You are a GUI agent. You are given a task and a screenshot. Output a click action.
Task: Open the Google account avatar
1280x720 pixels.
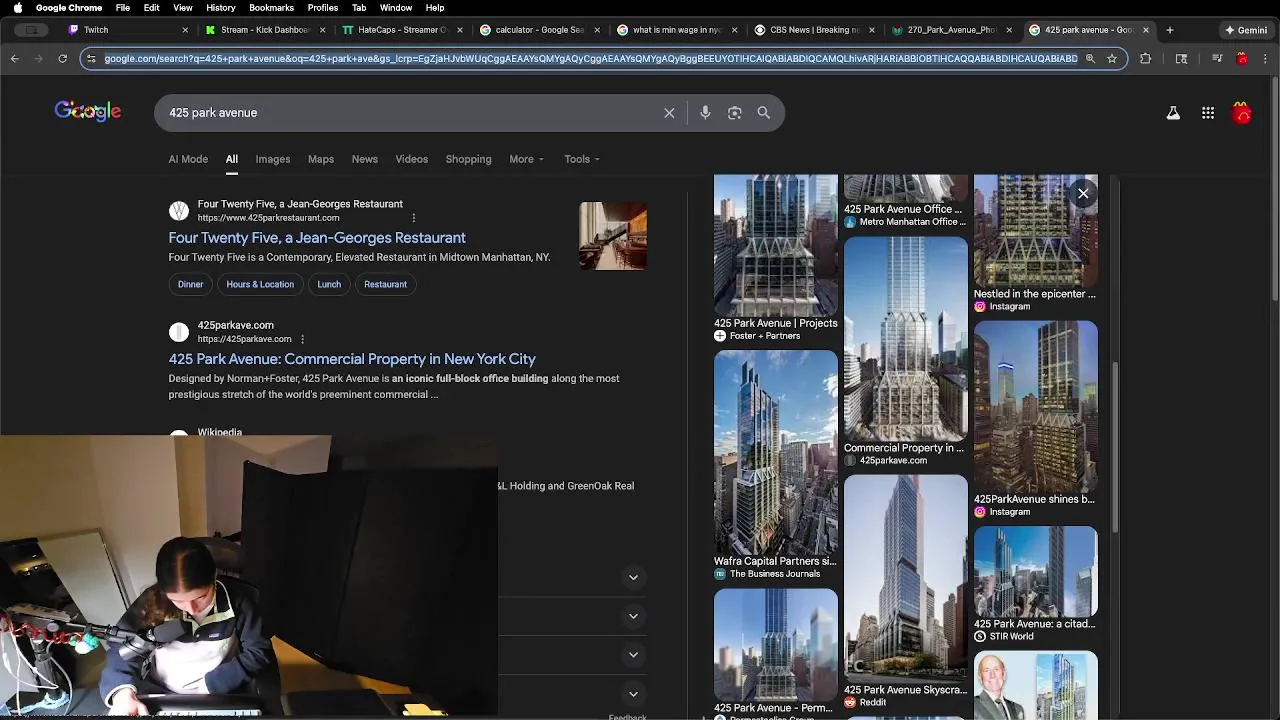click(1242, 113)
